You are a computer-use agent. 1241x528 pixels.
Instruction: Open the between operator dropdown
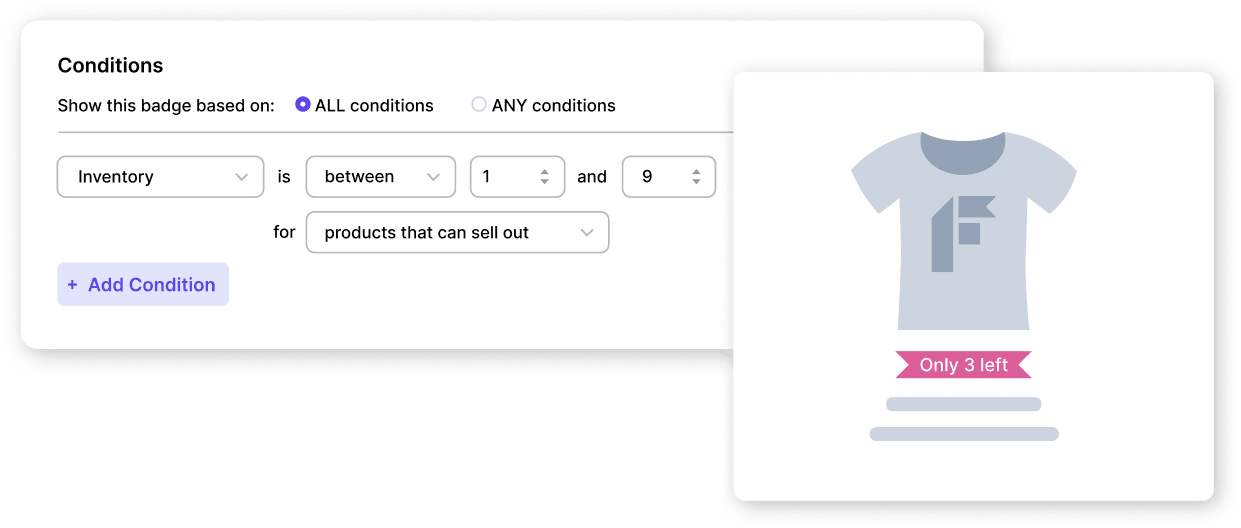[x=380, y=177]
